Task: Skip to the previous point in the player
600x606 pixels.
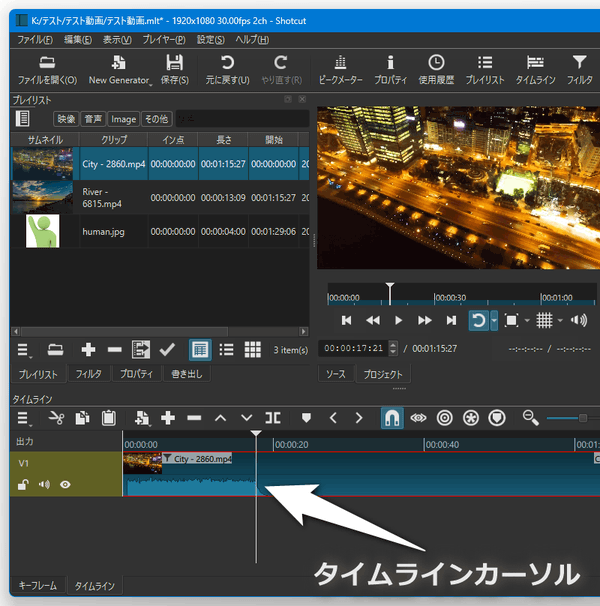Action: pyautogui.click(x=346, y=320)
